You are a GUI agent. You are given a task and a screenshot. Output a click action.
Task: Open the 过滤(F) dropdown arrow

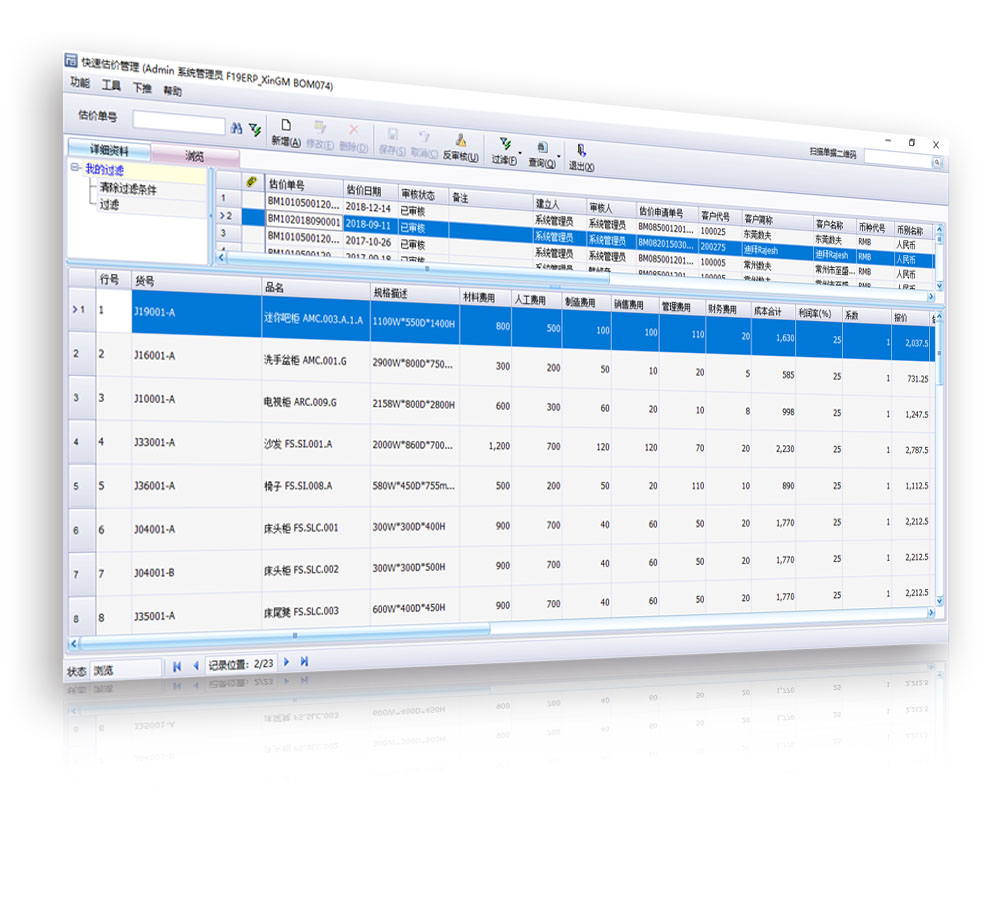(521, 153)
